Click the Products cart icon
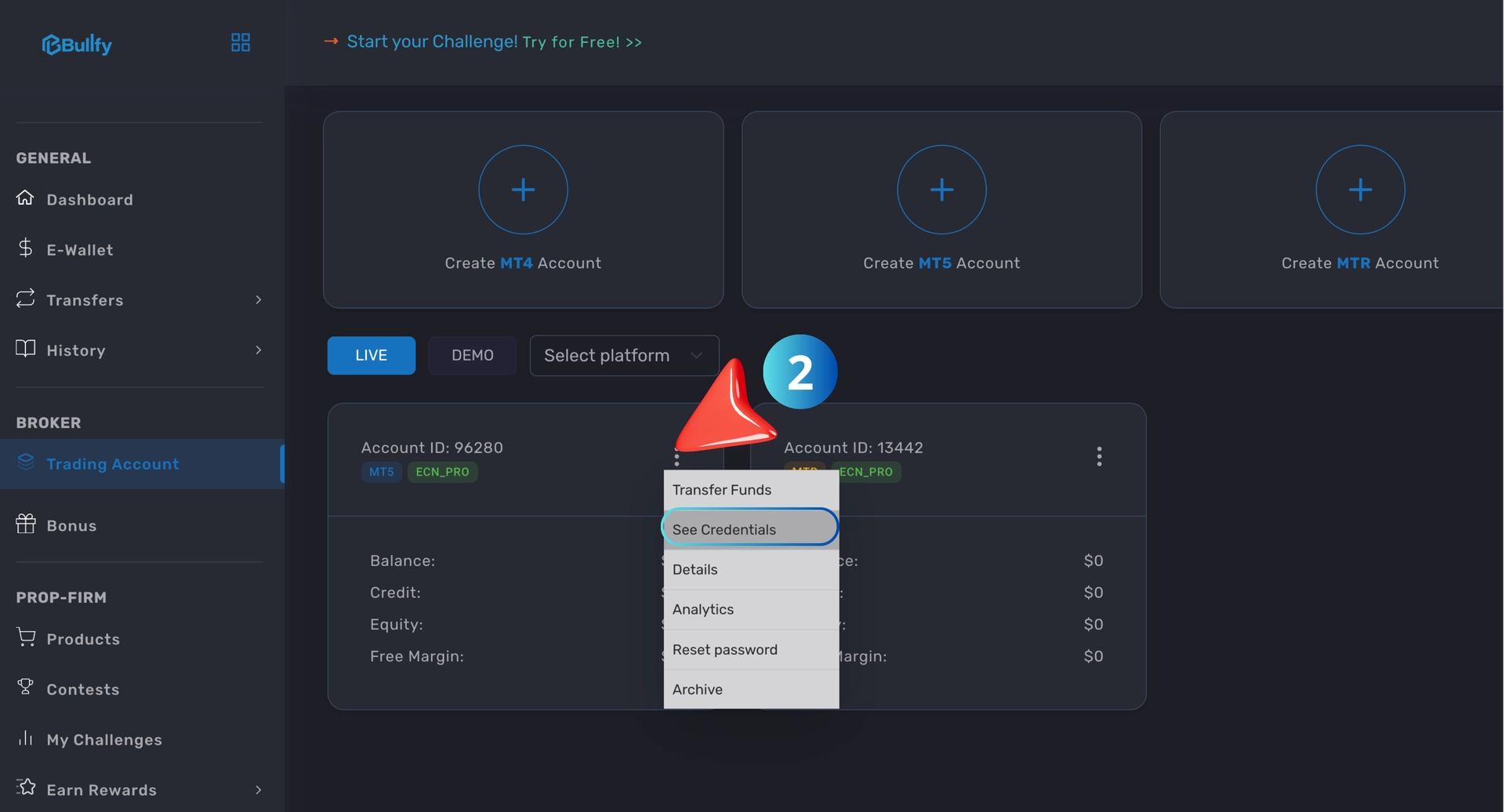The image size is (1505, 812). pyautogui.click(x=25, y=636)
